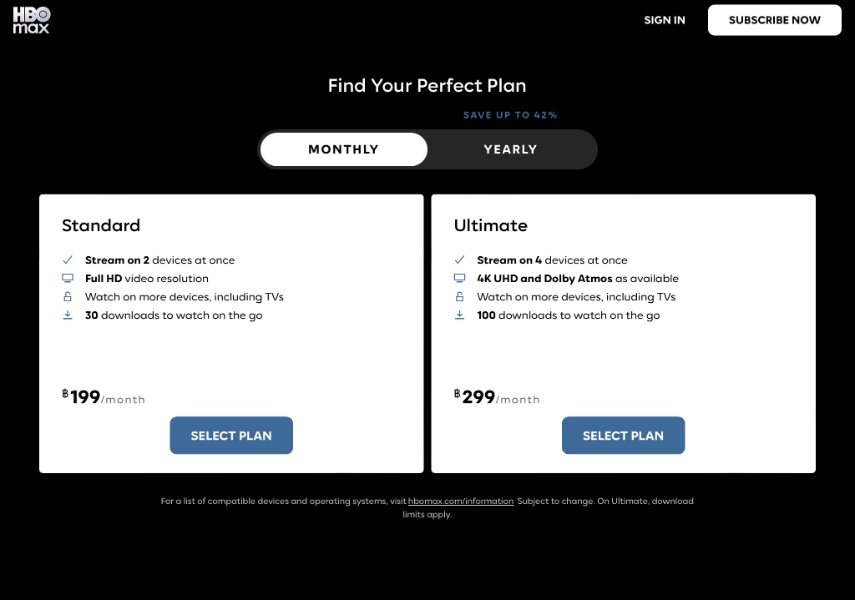The width and height of the screenshot is (855, 600).
Task: Select Plan for the Ultimate tier
Action: [x=623, y=435]
